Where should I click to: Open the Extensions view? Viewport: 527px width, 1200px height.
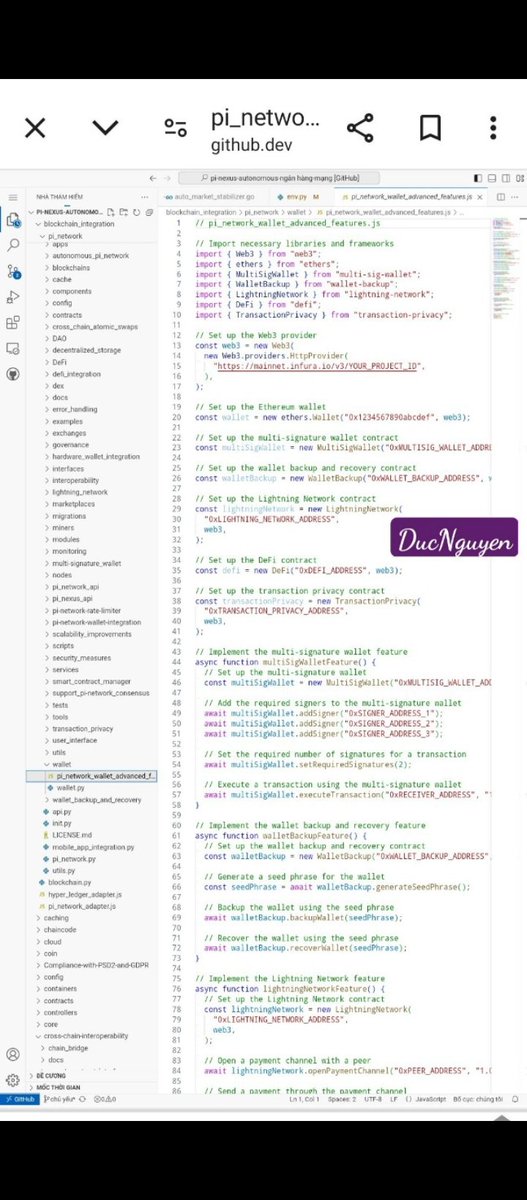(13, 322)
